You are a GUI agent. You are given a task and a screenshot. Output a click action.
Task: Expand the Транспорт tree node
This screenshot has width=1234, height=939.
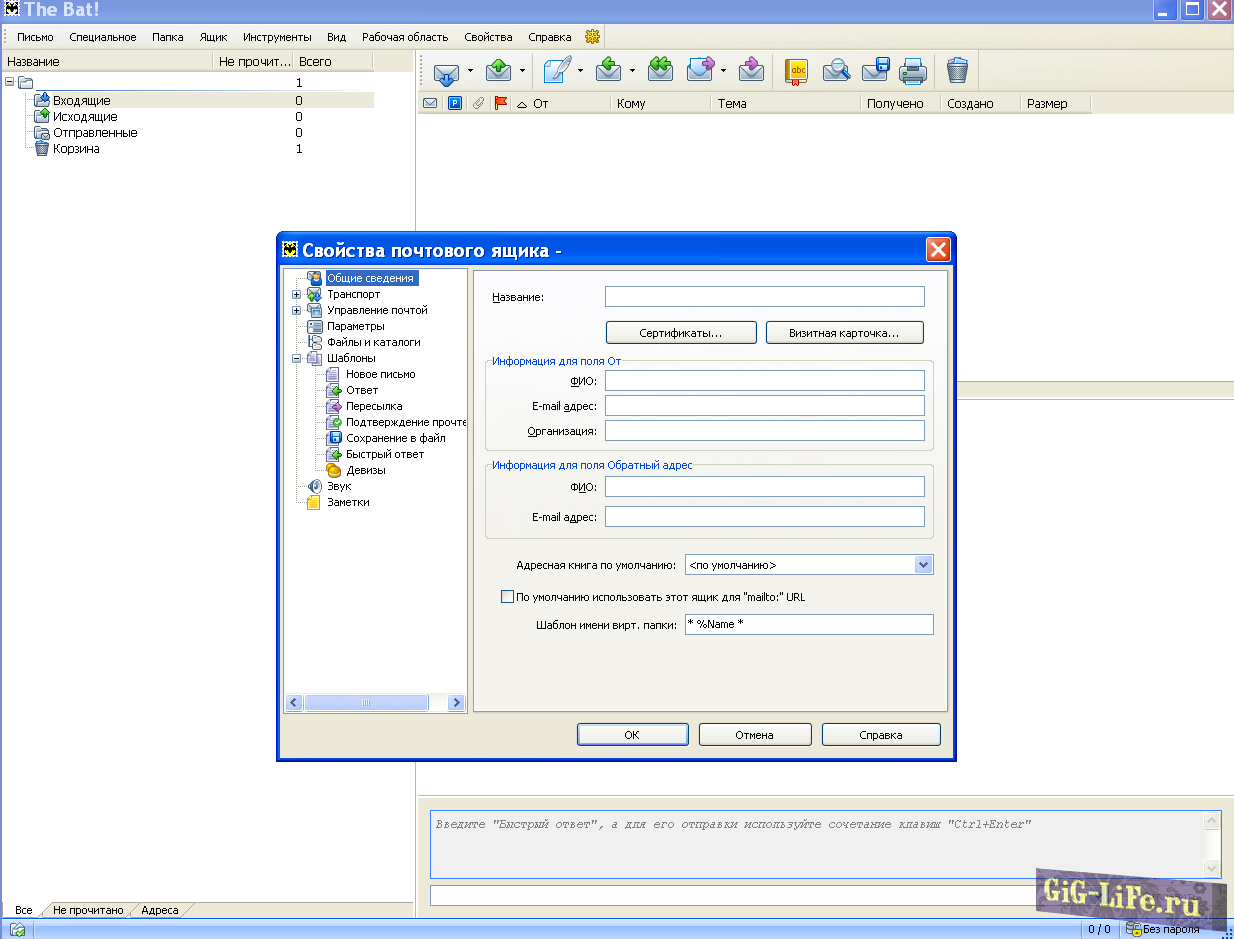click(x=296, y=295)
